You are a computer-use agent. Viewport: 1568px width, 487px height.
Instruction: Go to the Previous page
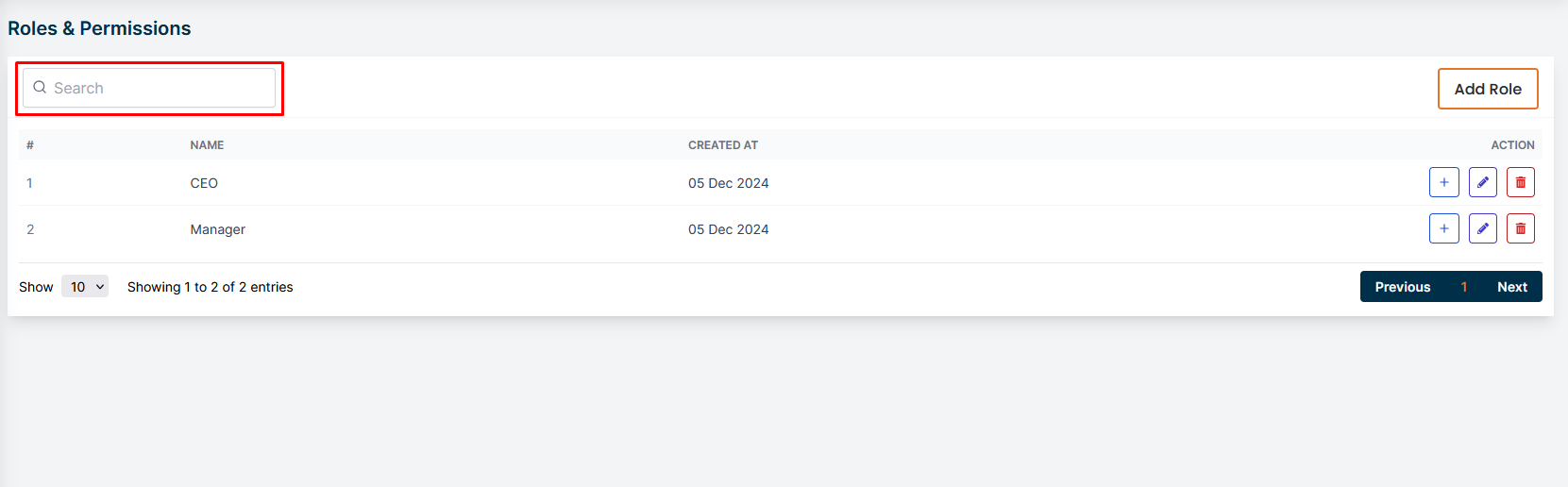[1402, 287]
